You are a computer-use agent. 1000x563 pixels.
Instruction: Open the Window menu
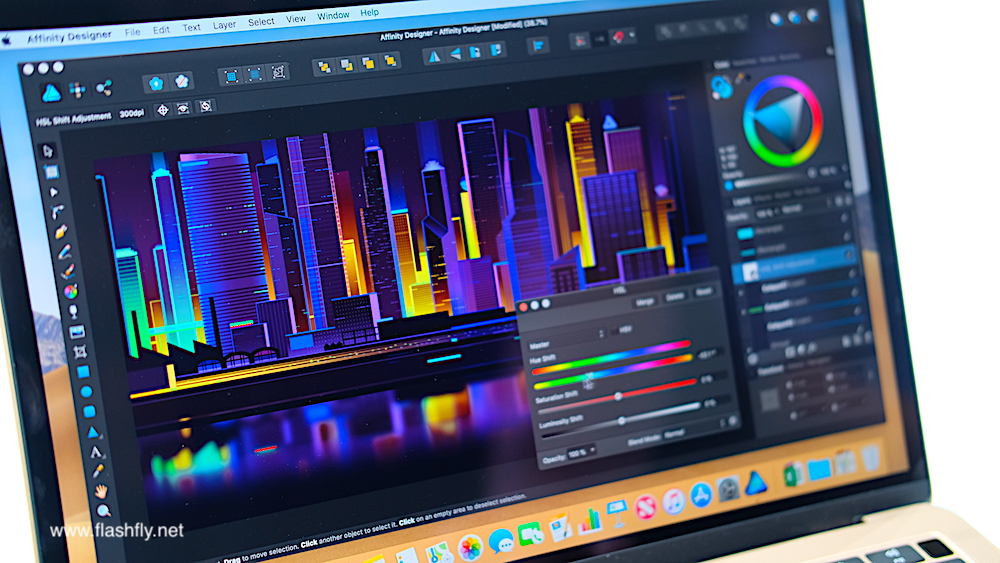(333, 16)
